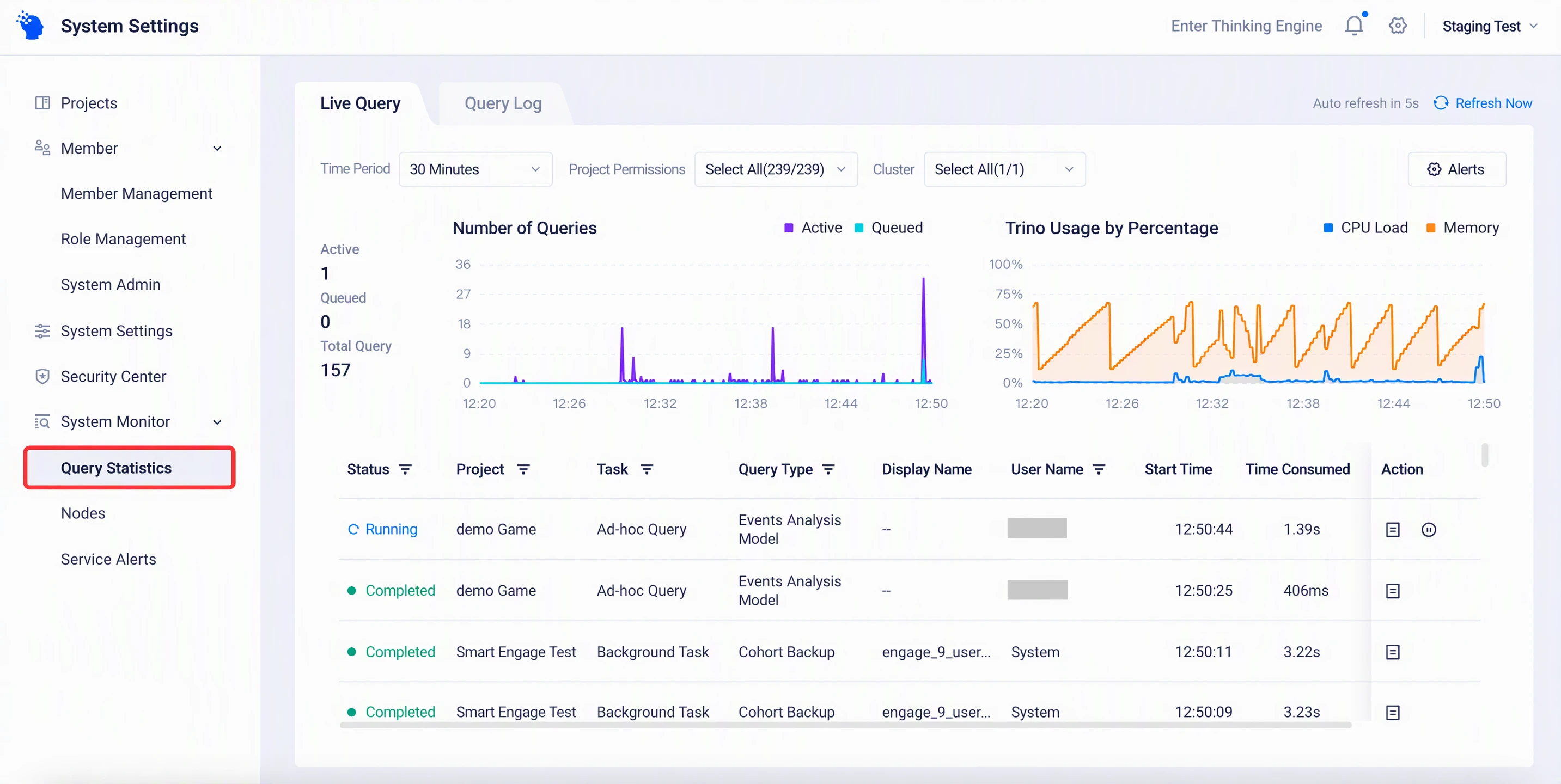The height and width of the screenshot is (784, 1561).
Task: Filter the Project column
Action: (x=523, y=469)
